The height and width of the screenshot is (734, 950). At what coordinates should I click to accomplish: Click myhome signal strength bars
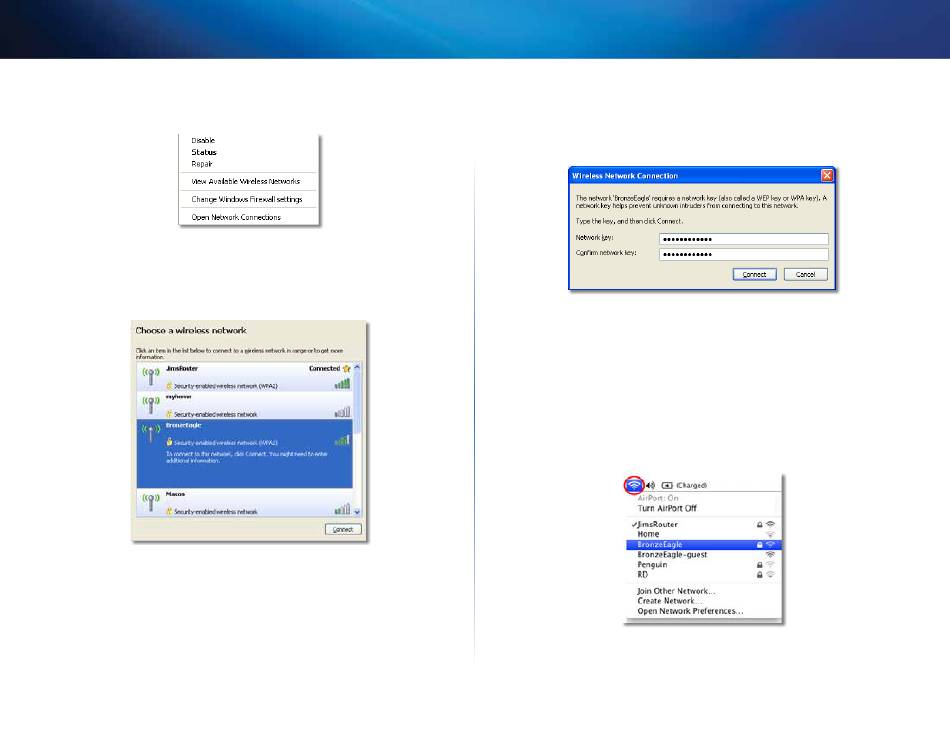click(x=342, y=412)
